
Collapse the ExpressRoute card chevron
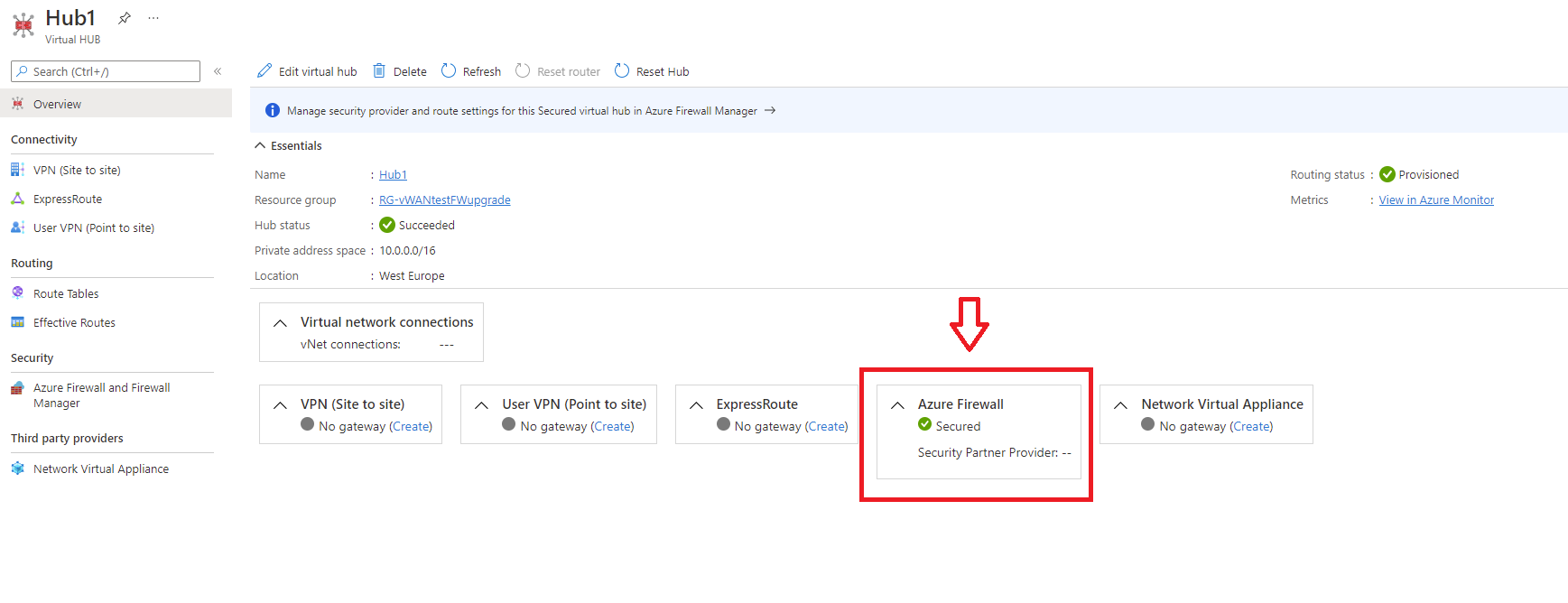click(696, 405)
